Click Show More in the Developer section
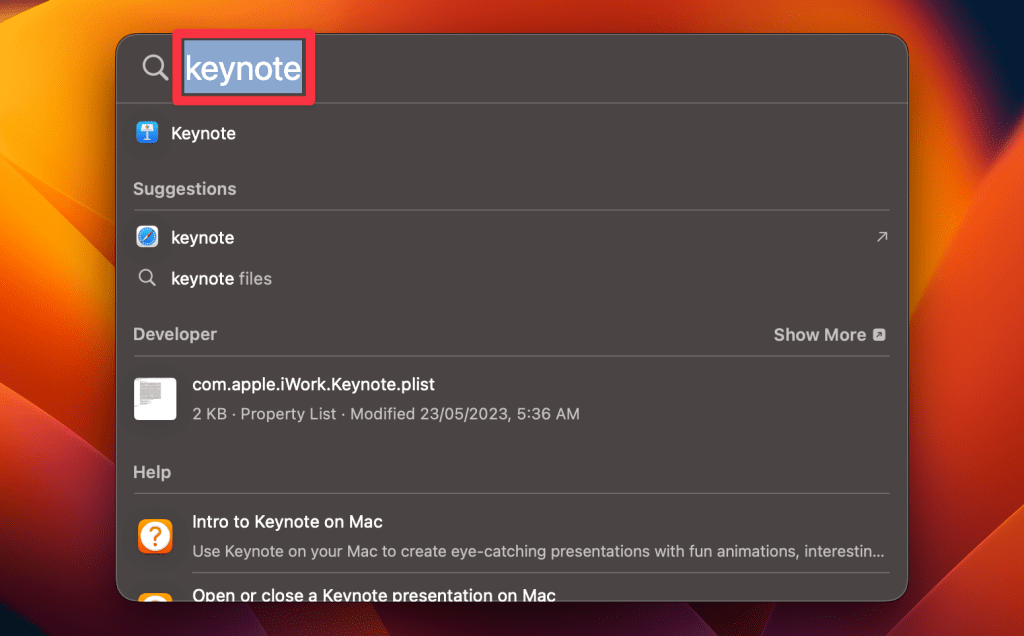The image size is (1024, 636). (820, 335)
